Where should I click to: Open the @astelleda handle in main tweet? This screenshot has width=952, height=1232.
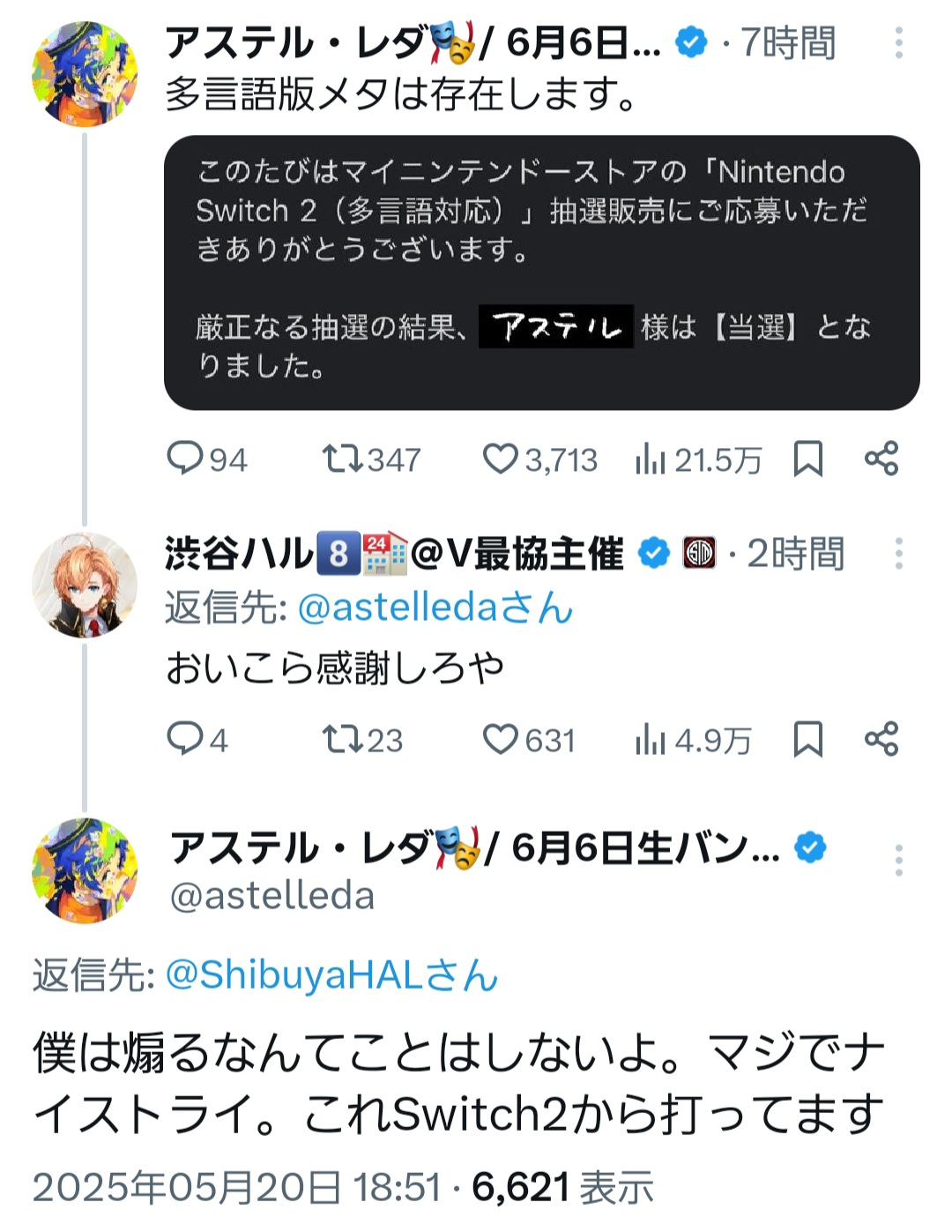272,896
